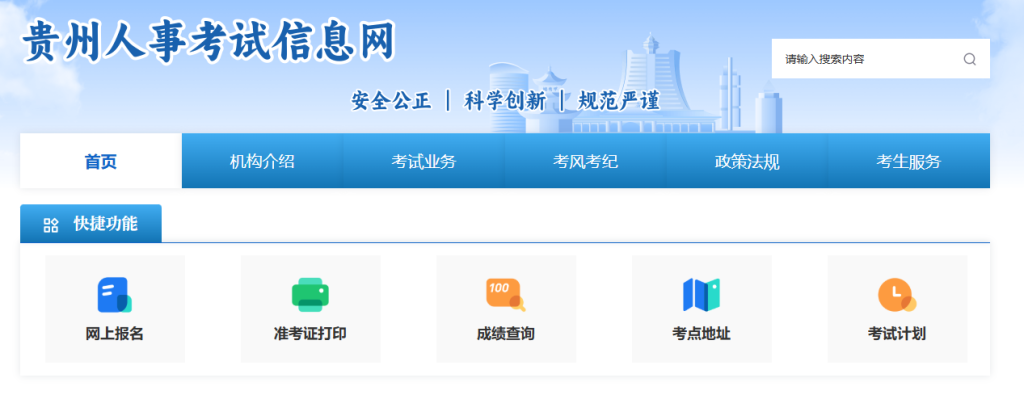Click the orange clock icon for 考试计划
This screenshot has height=395, width=1024.
[x=897, y=295]
